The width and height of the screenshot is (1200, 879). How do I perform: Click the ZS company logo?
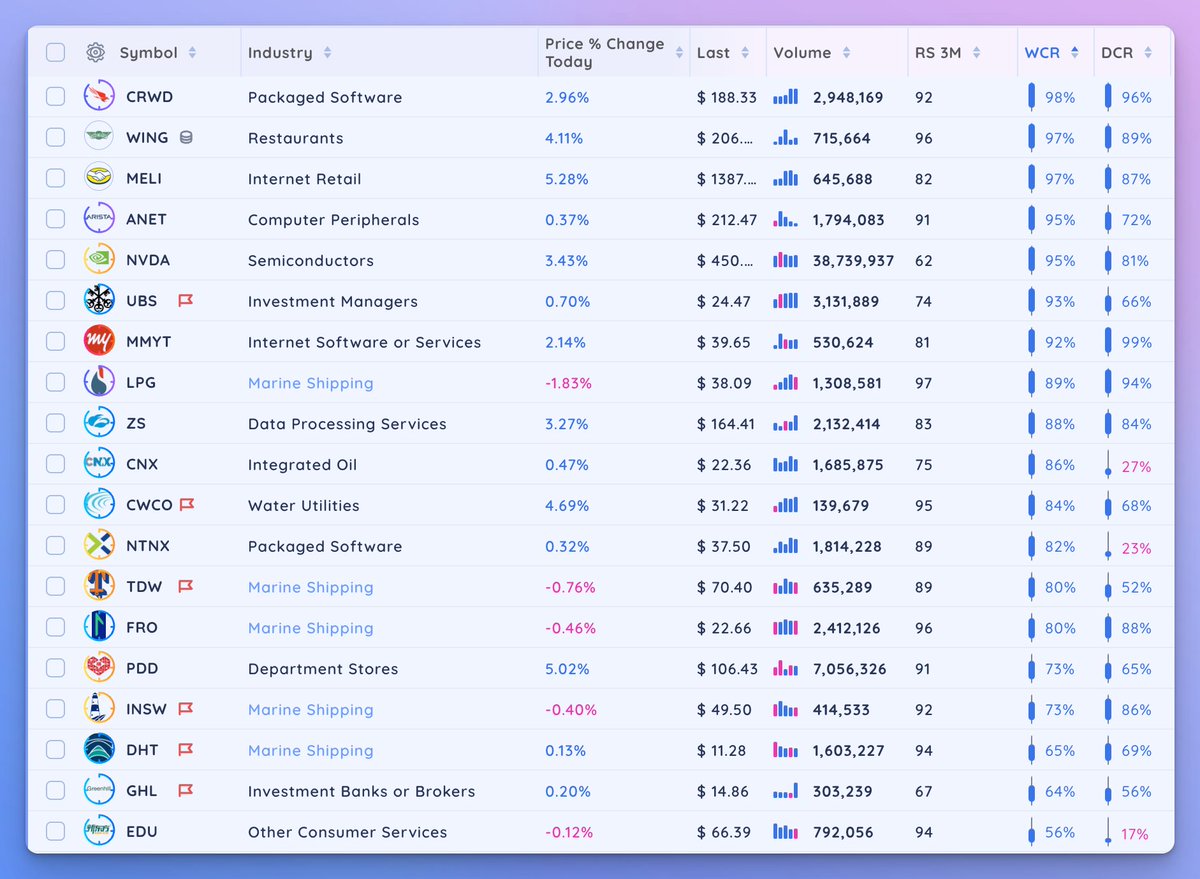pos(99,424)
